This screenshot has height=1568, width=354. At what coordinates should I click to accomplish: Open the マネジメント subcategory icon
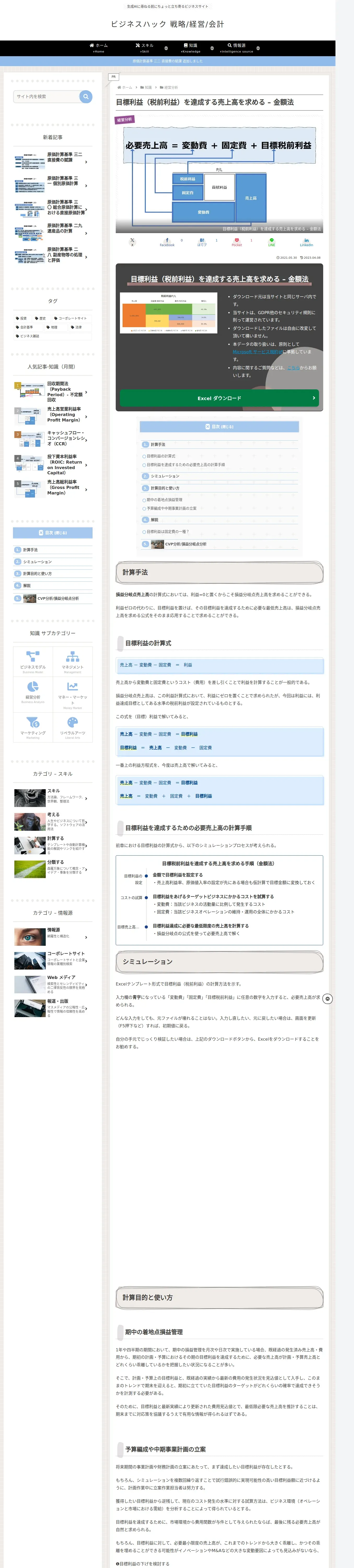point(72,662)
